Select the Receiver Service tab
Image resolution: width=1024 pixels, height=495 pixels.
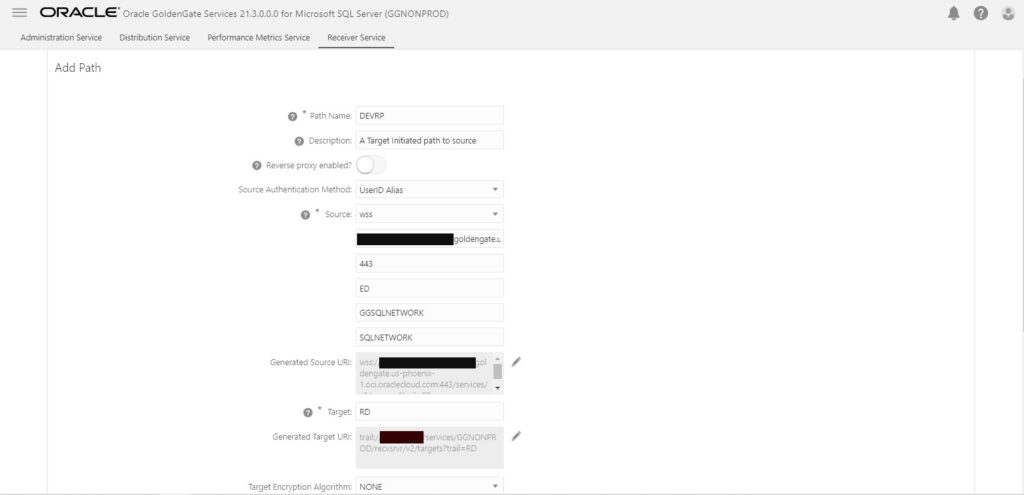[356, 38]
